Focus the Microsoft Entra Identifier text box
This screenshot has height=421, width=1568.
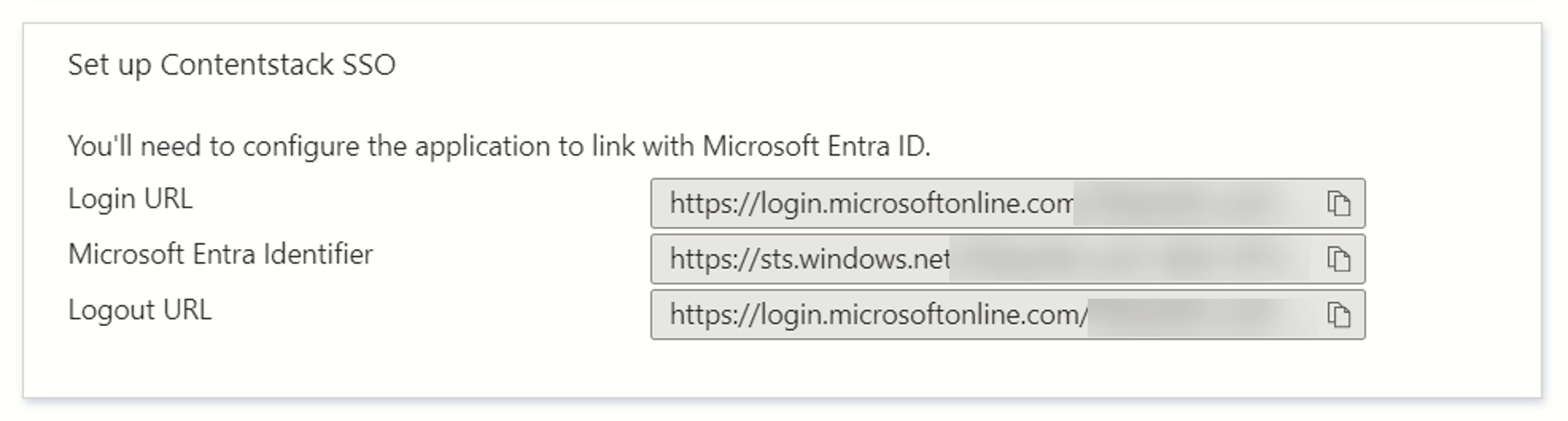(x=1007, y=259)
